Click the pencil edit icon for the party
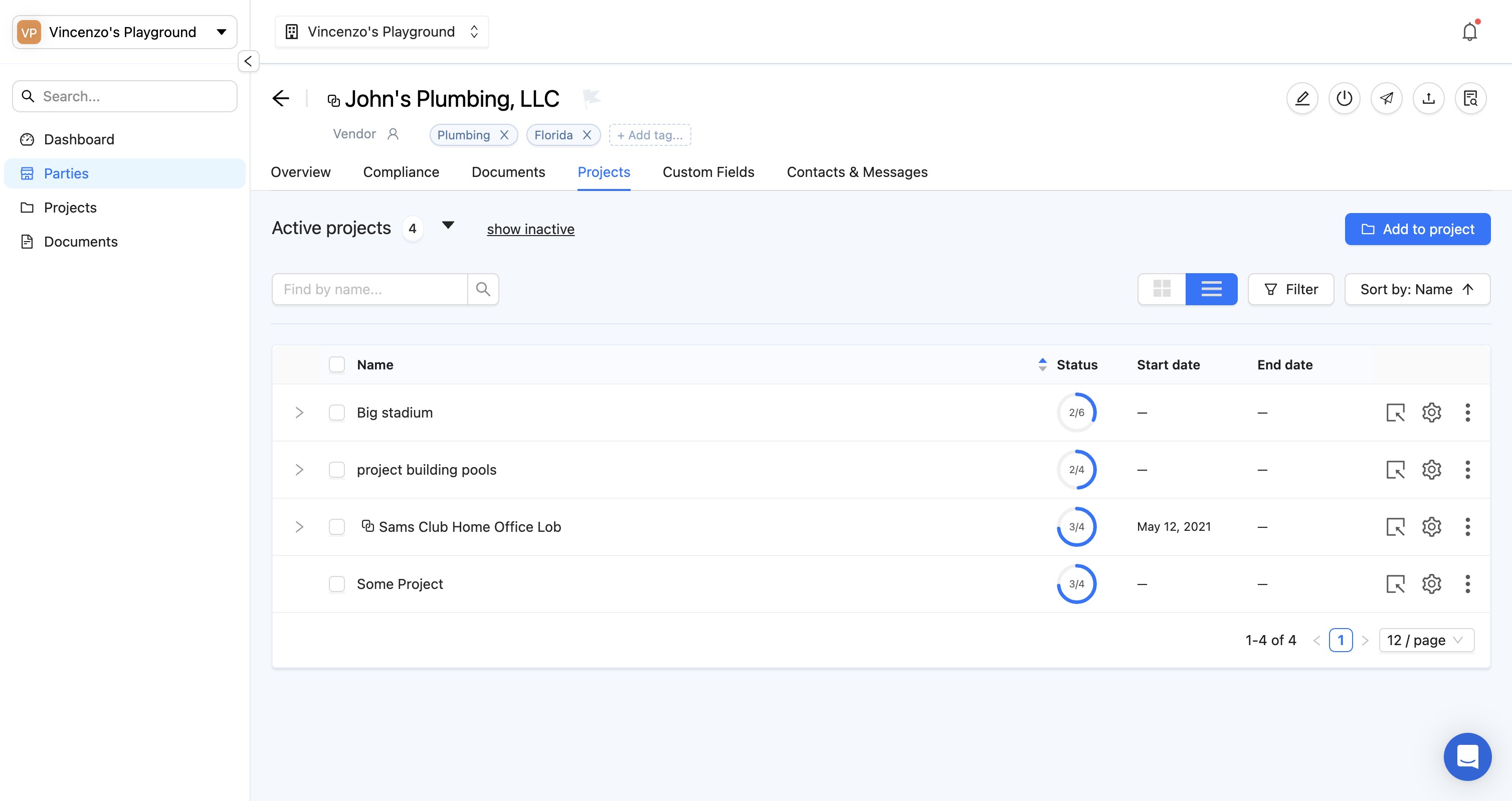The image size is (1512, 801). 1302,98
